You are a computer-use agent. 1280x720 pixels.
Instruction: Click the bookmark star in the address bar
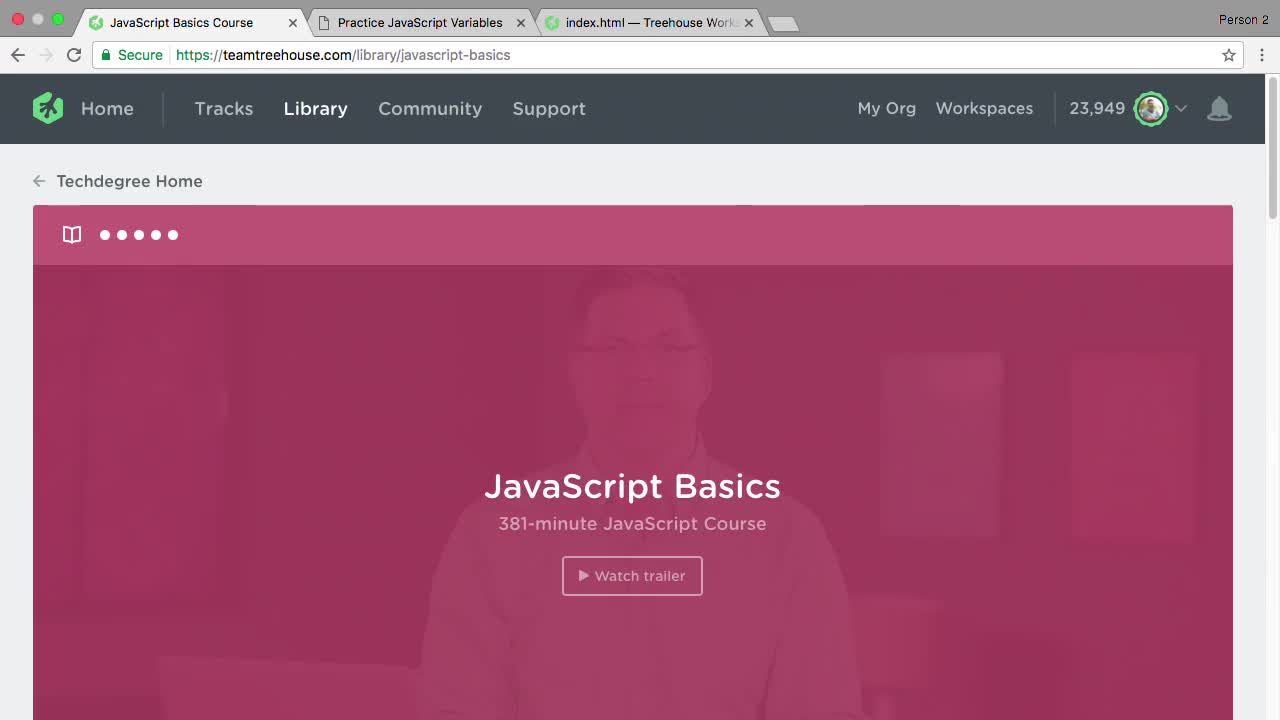[1229, 55]
